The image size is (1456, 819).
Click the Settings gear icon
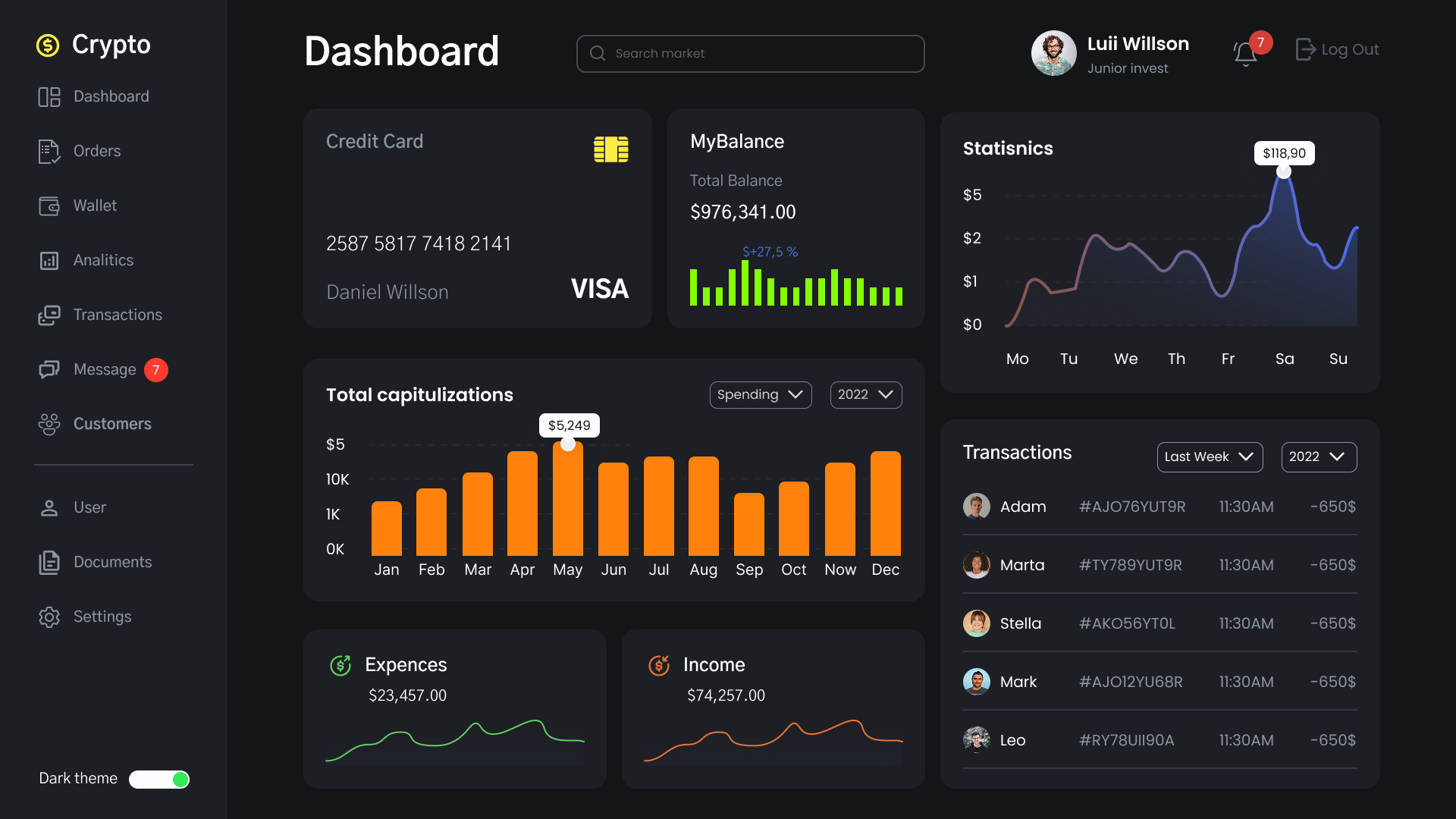point(49,617)
